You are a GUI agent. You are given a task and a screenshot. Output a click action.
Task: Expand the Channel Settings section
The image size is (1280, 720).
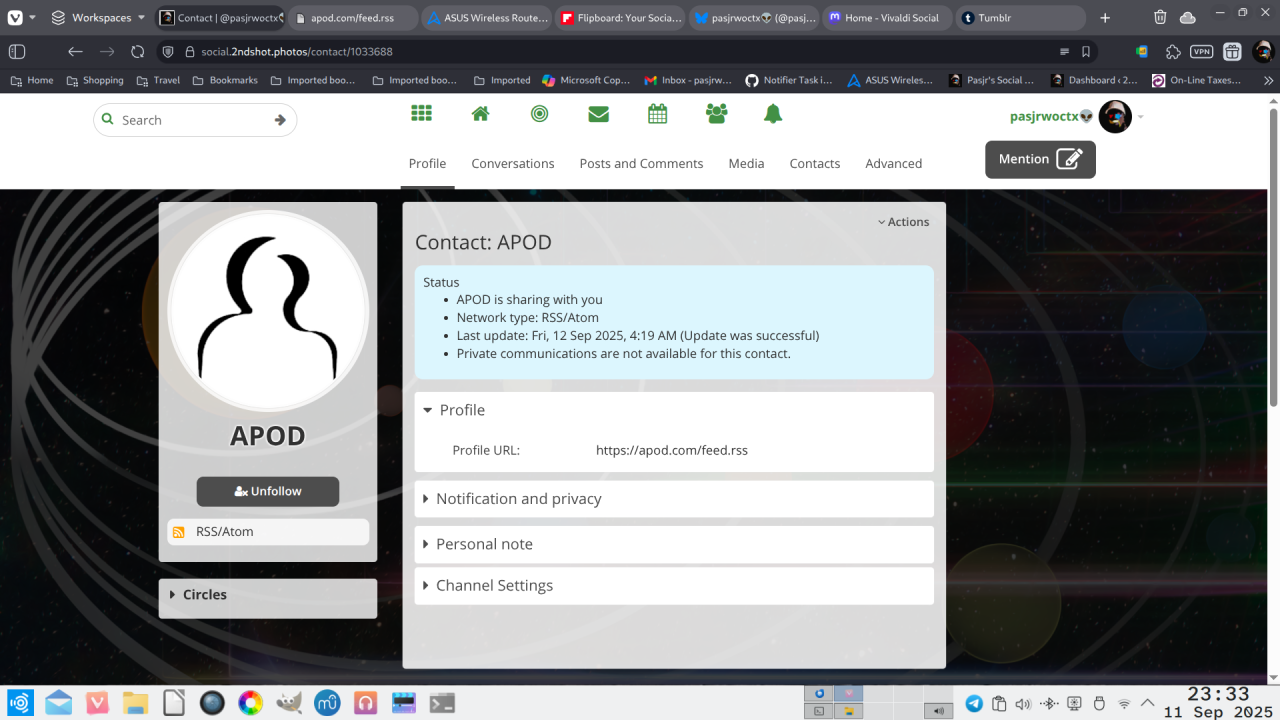(493, 586)
